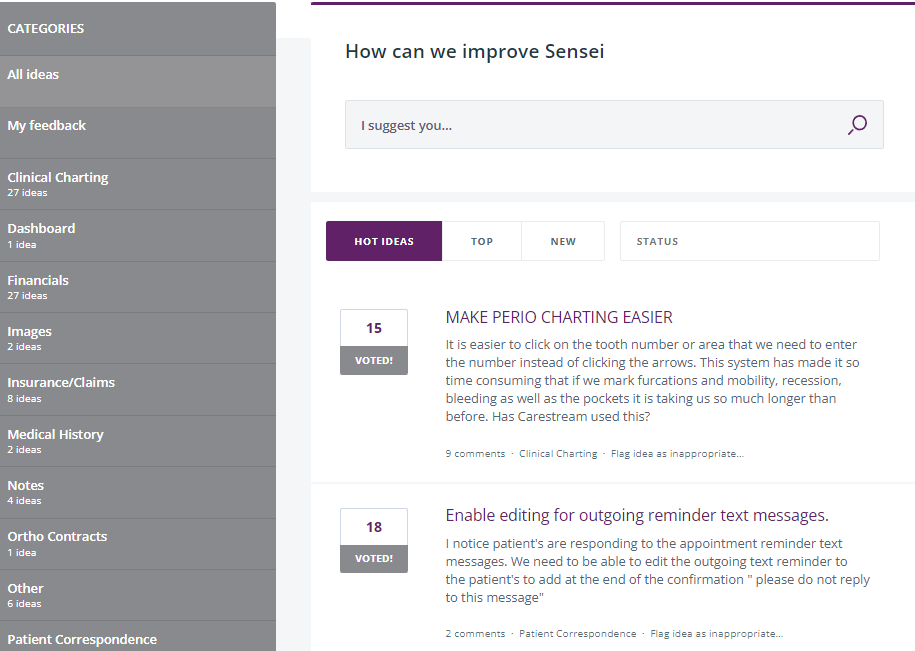Viewport: 915px width, 651px height.
Task: Click the 'I suggest you...' search field
Action: coord(614,125)
